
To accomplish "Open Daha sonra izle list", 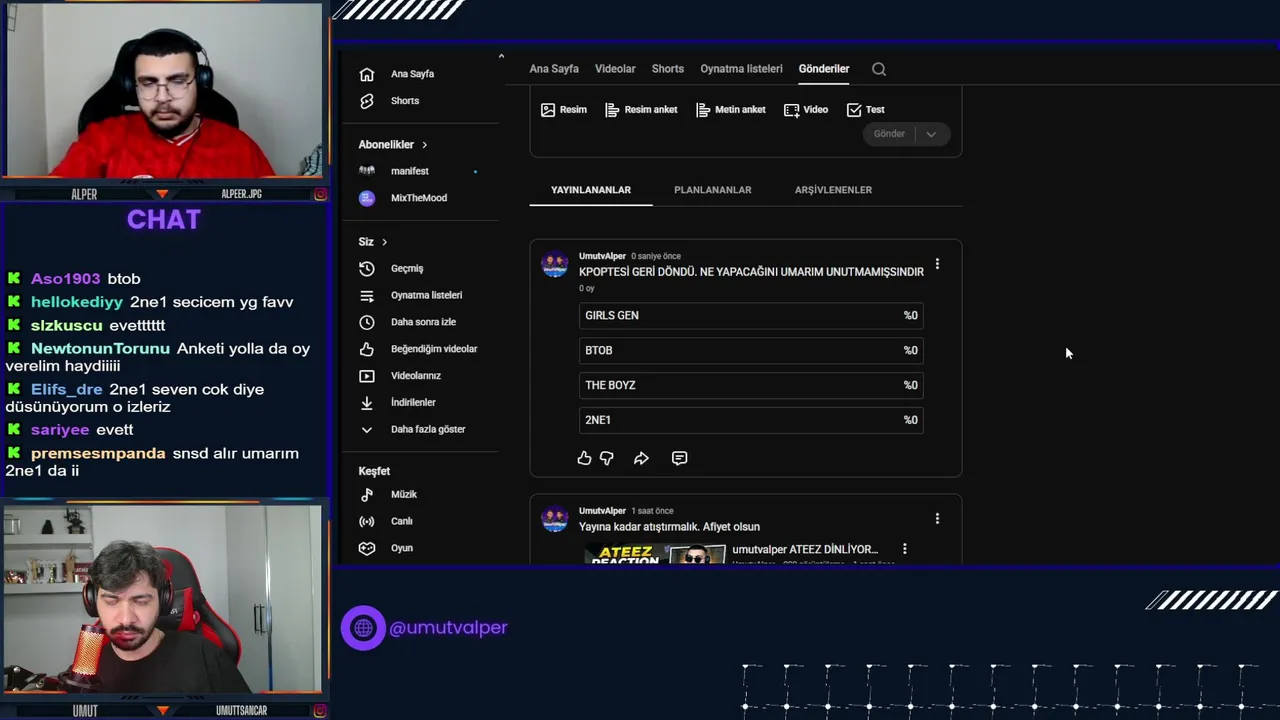I will pyautogui.click(x=423, y=322).
